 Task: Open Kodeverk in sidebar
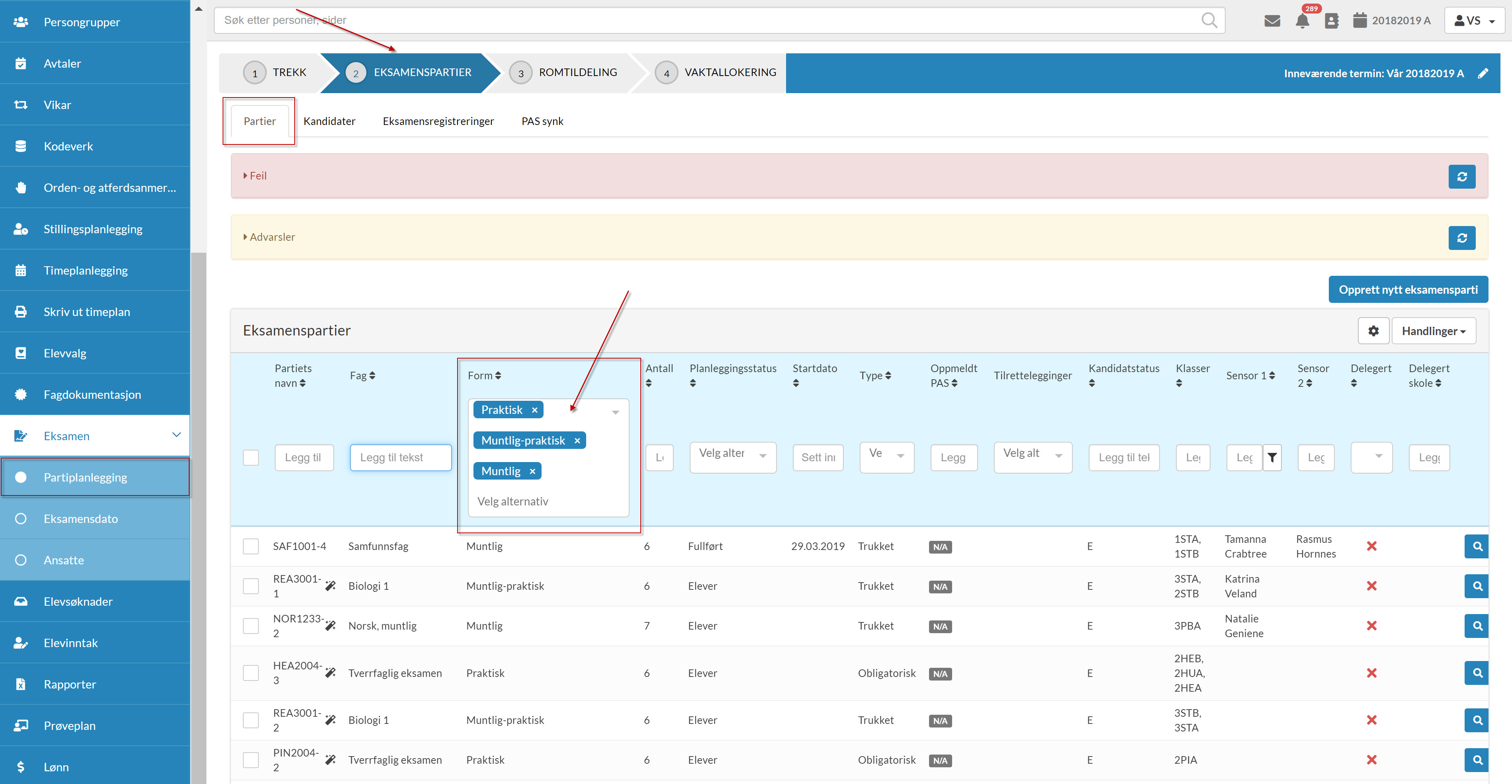pyautogui.click(x=95, y=146)
